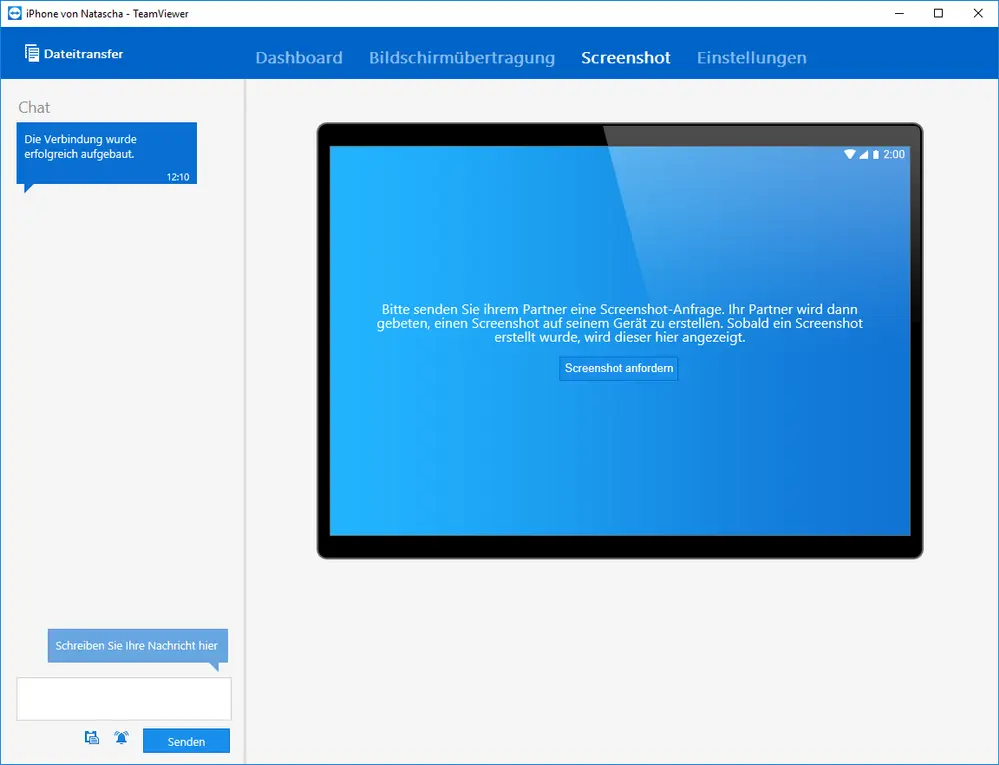Image resolution: width=999 pixels, height=765 pixels.
Task: Click the Screenshot anfordern button
Action: [619, 368]
